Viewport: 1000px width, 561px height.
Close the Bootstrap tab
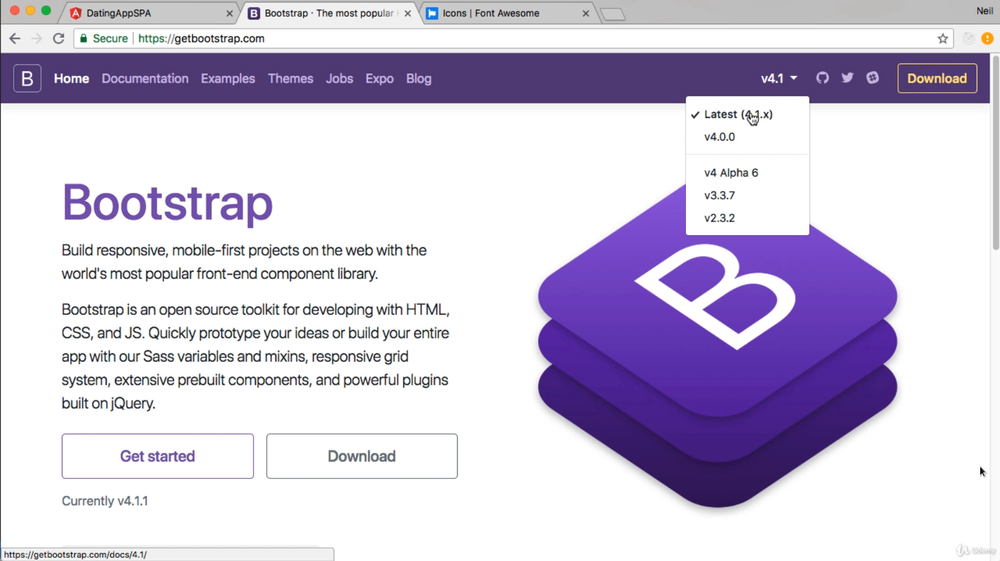click(x=408, y=13)
